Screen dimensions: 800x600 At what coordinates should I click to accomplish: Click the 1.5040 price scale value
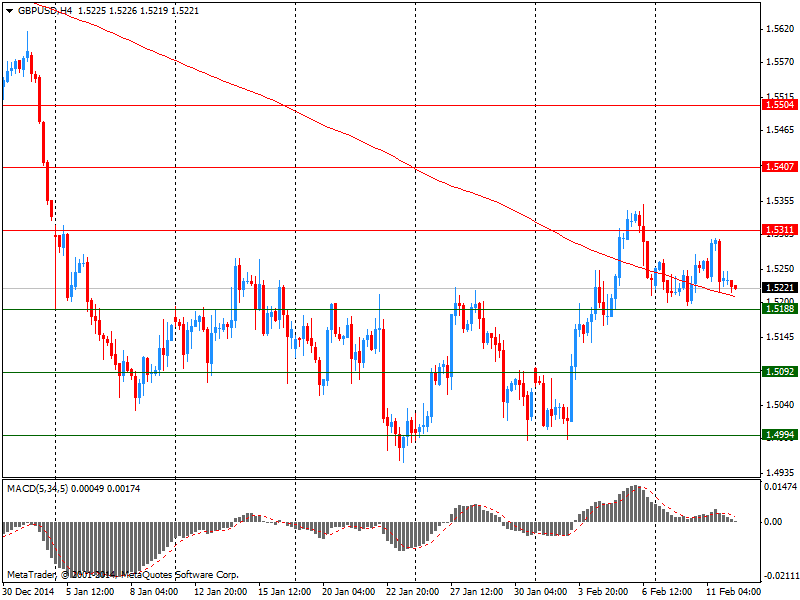click(x=781, y=405)
